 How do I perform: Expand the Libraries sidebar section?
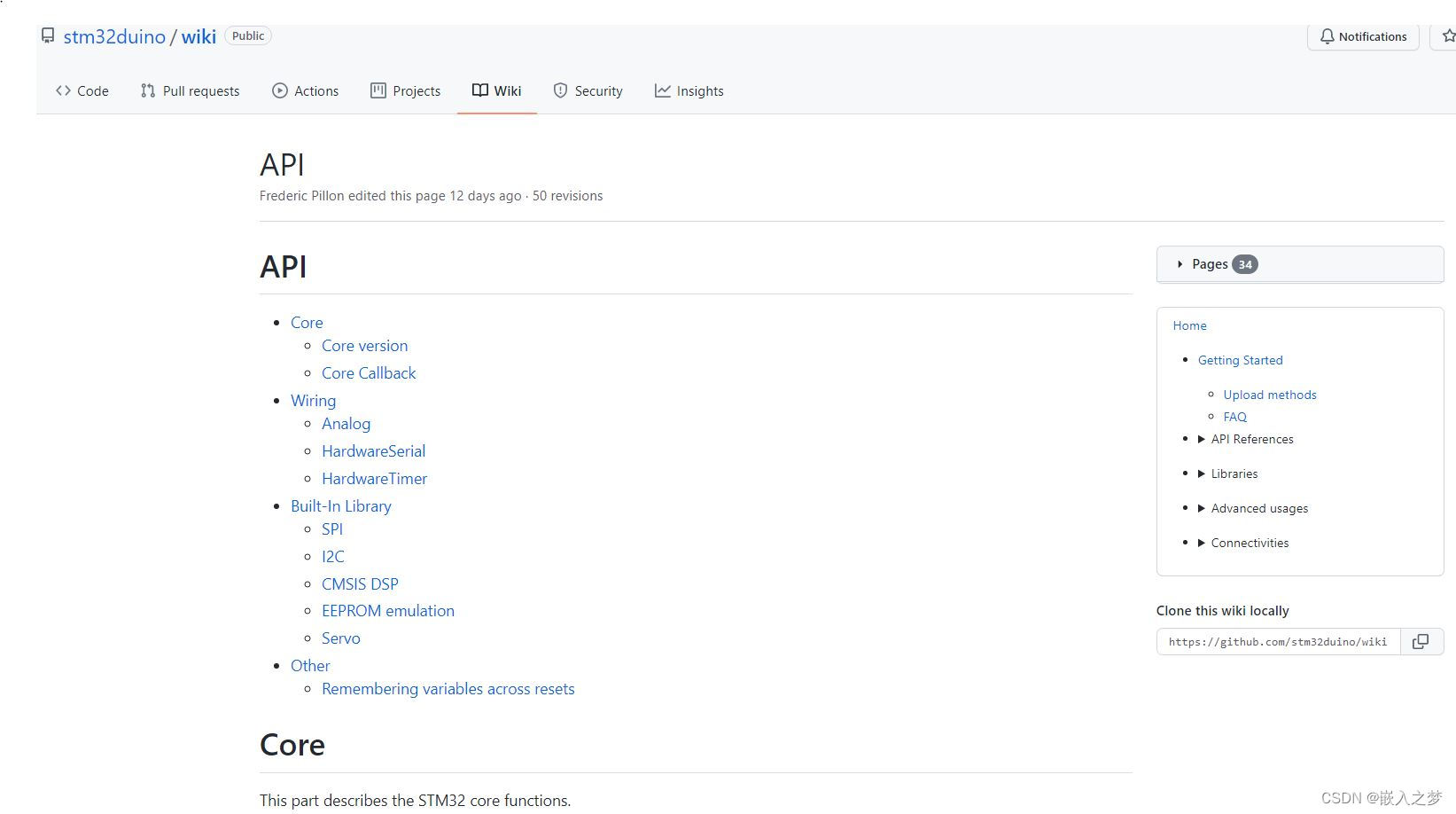pos(1202,474)
